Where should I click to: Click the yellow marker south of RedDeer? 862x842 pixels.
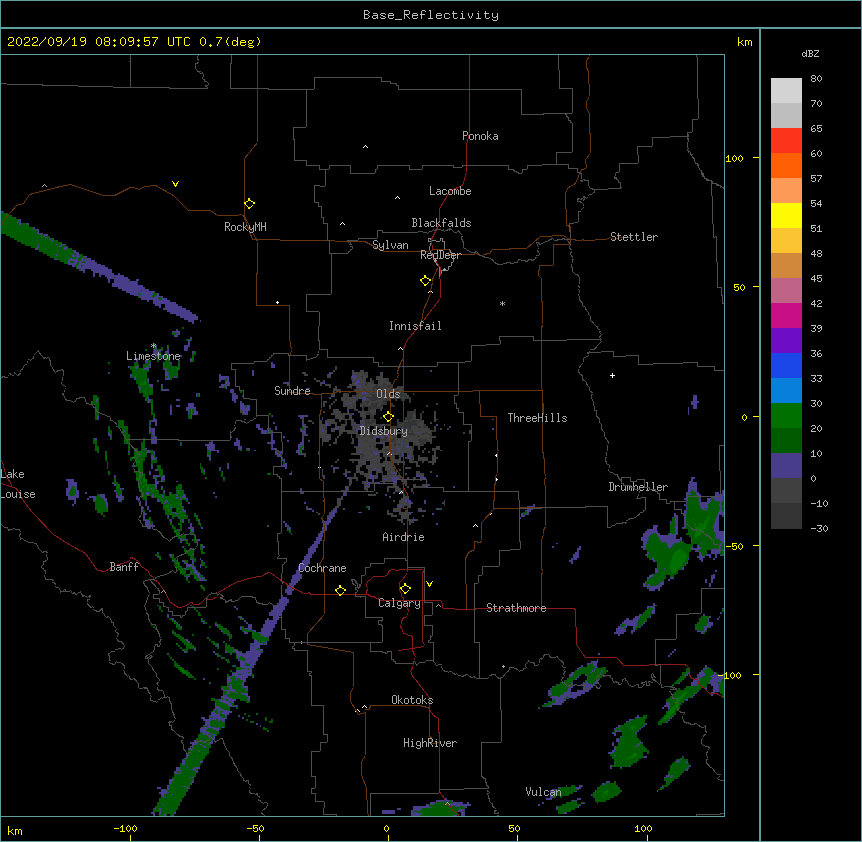tap(426, 281)
